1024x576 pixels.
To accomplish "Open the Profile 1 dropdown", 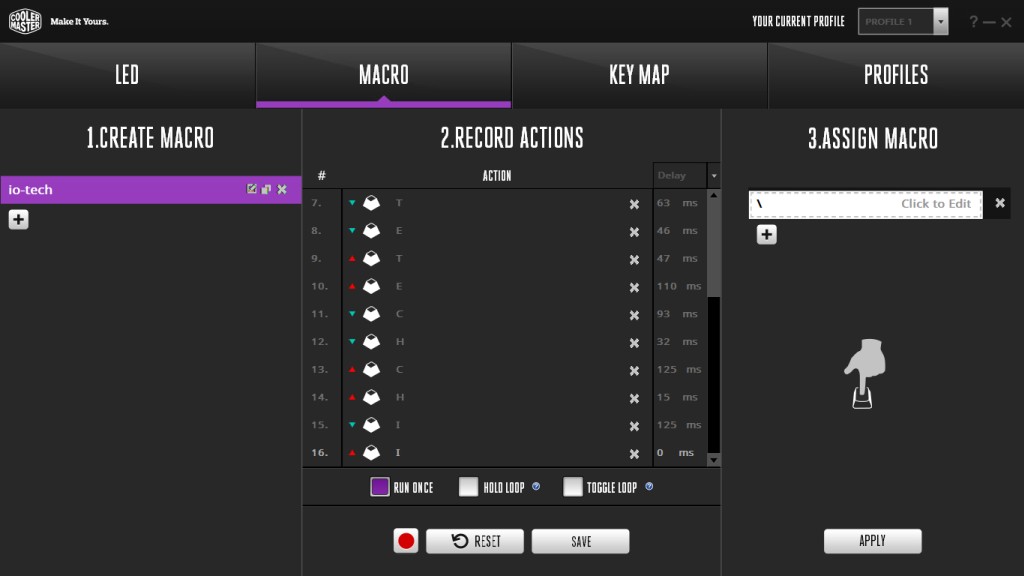I will (940, 22).
